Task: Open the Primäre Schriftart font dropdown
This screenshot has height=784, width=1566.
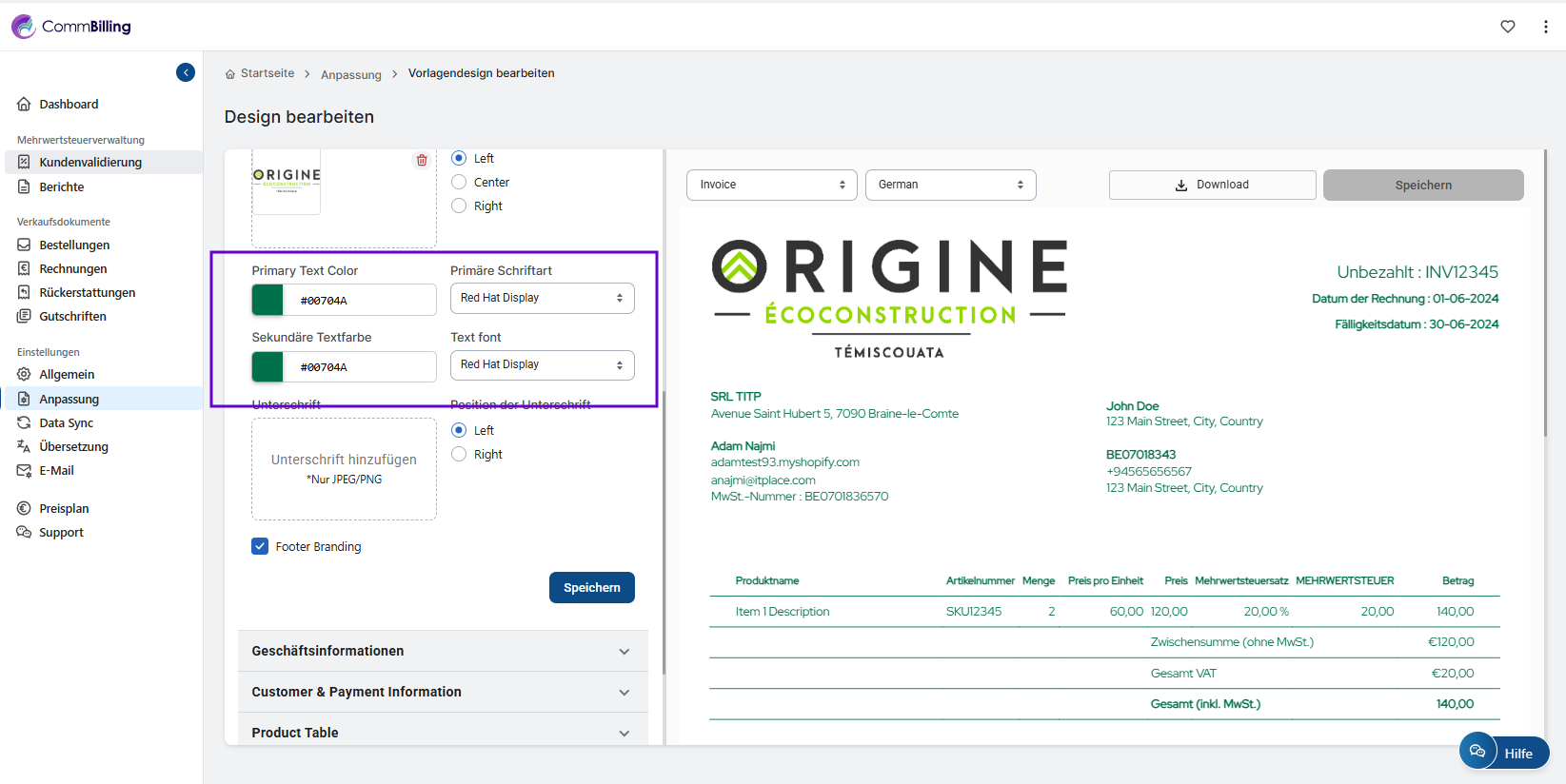Action: point(542,299)
